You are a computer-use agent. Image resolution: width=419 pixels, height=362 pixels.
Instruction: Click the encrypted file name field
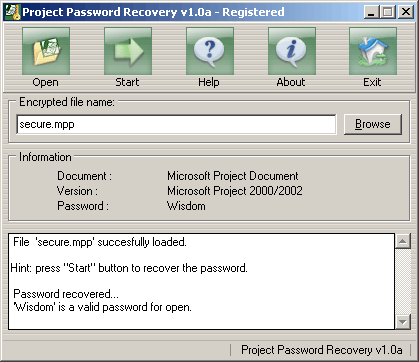tap(176, 124)
